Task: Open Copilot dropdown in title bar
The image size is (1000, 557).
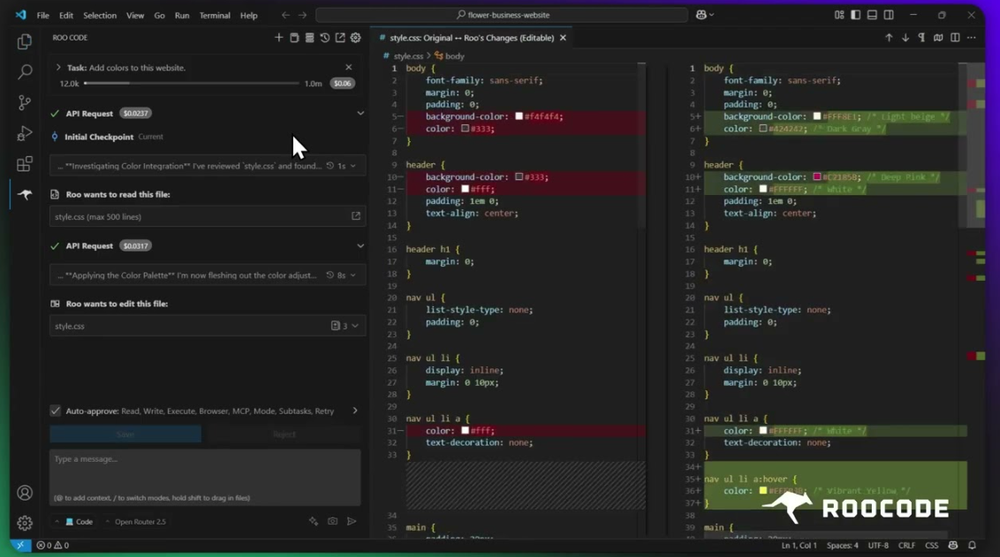Action: click(705, 15)
